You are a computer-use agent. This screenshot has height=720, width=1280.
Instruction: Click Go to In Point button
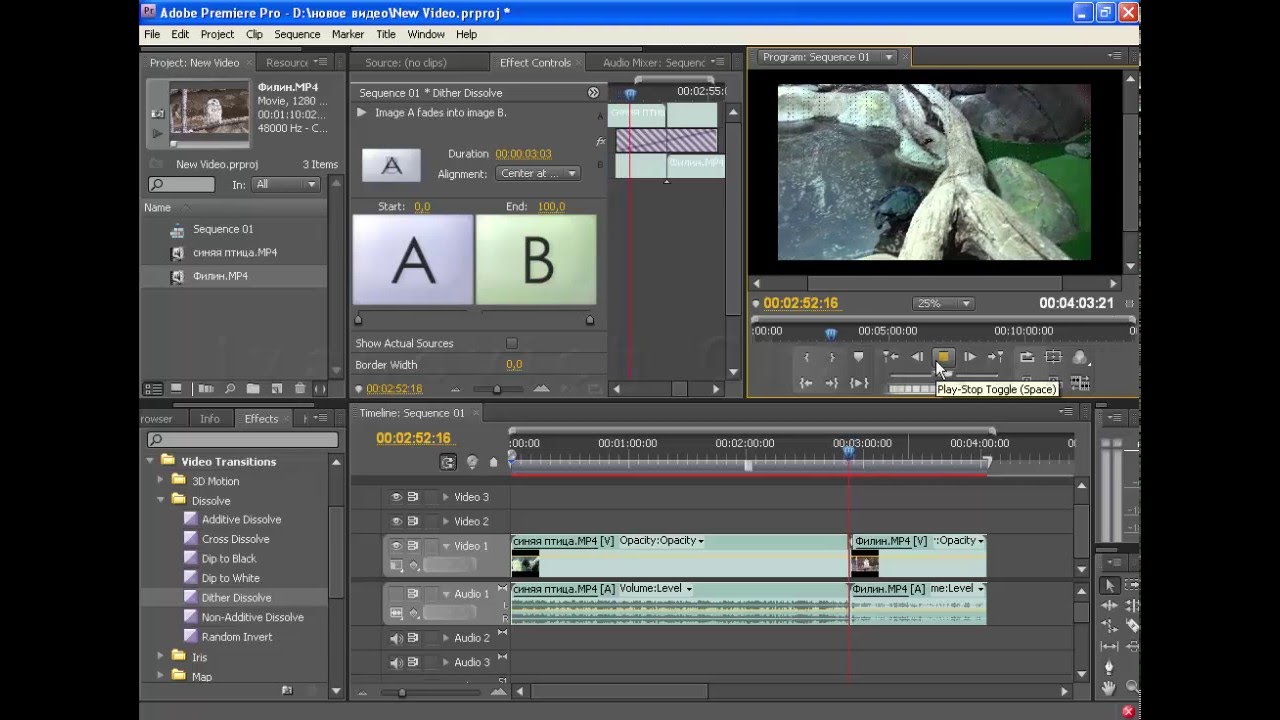click(x=806, y=383)
